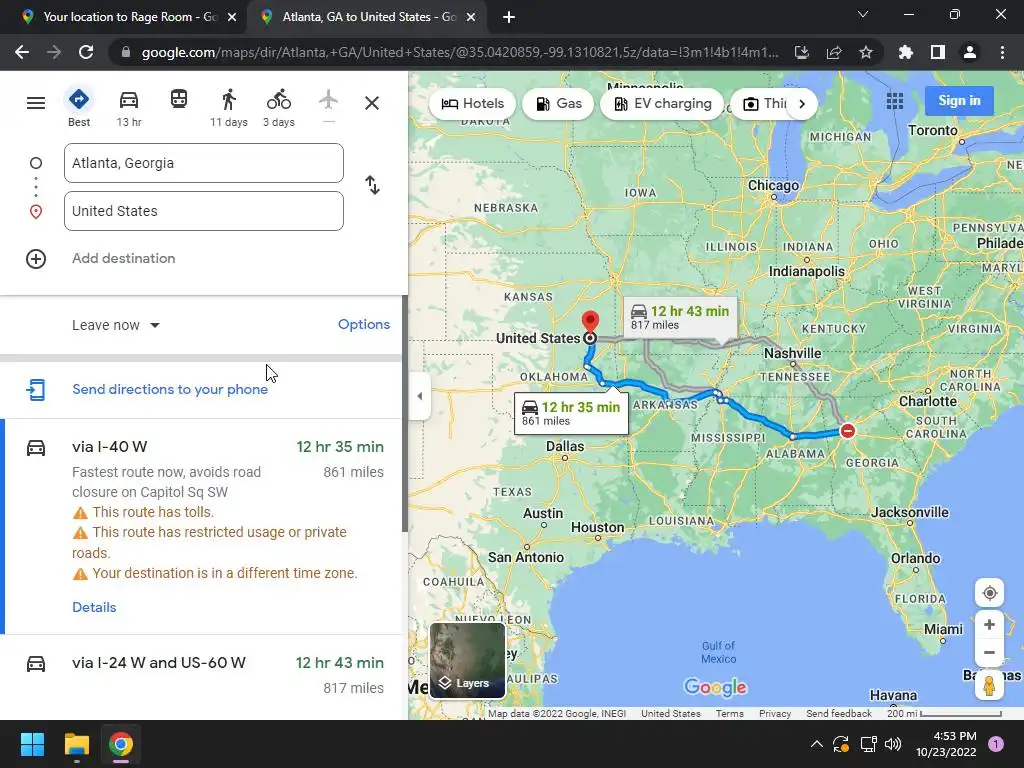1024x768 pixels.
Task: Open the Chrome three-dot menu
Action: (x=1002, y=52)
